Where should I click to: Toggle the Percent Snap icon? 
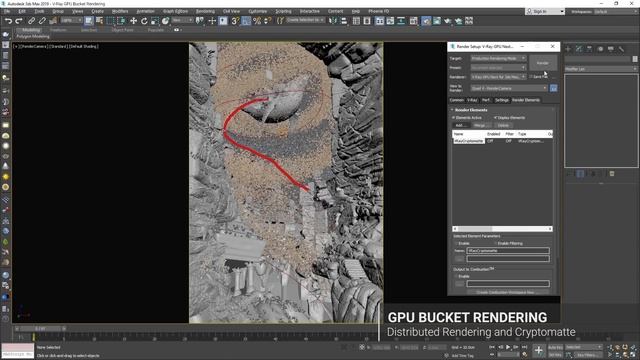pyautogui.click(x=257, y=21)
